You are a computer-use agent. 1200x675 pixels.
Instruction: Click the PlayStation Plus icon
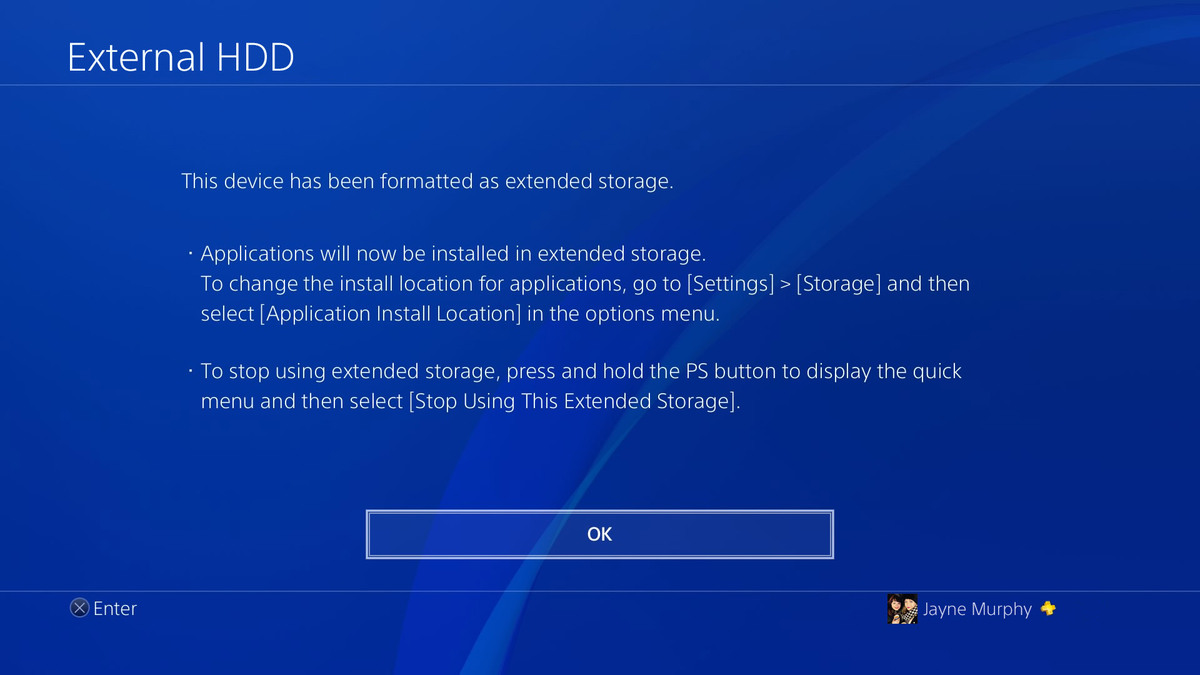pyautogui.click(x=1047, y=607)
